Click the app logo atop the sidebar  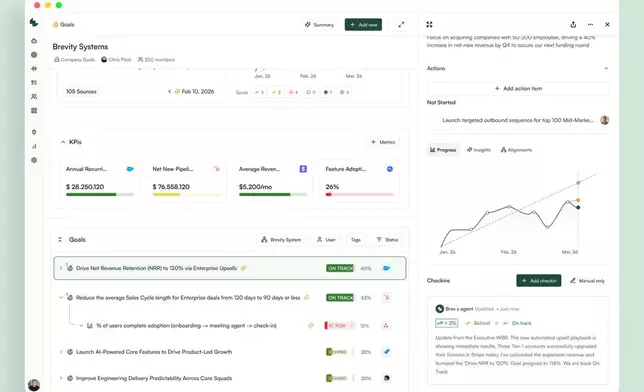click(34, 23)
